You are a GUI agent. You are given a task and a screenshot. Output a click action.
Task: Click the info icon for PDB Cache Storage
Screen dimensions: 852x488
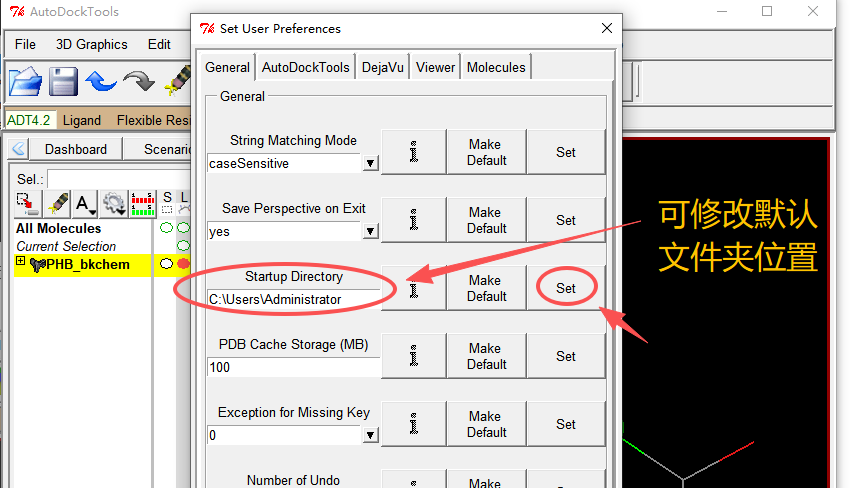413,356
